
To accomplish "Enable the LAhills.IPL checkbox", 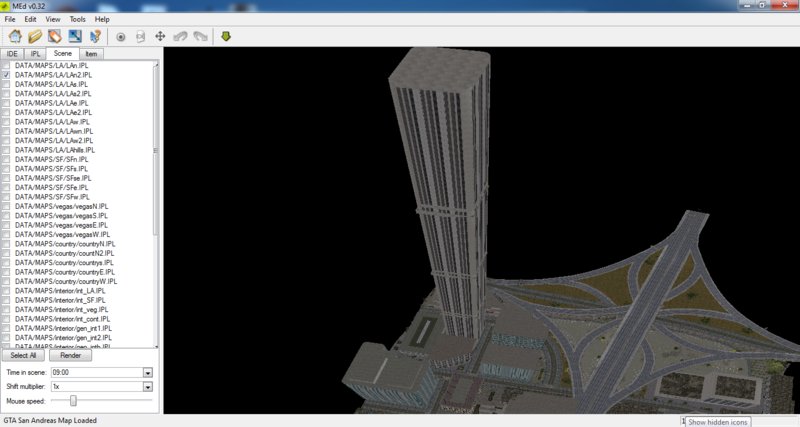I will coord(6,150).
